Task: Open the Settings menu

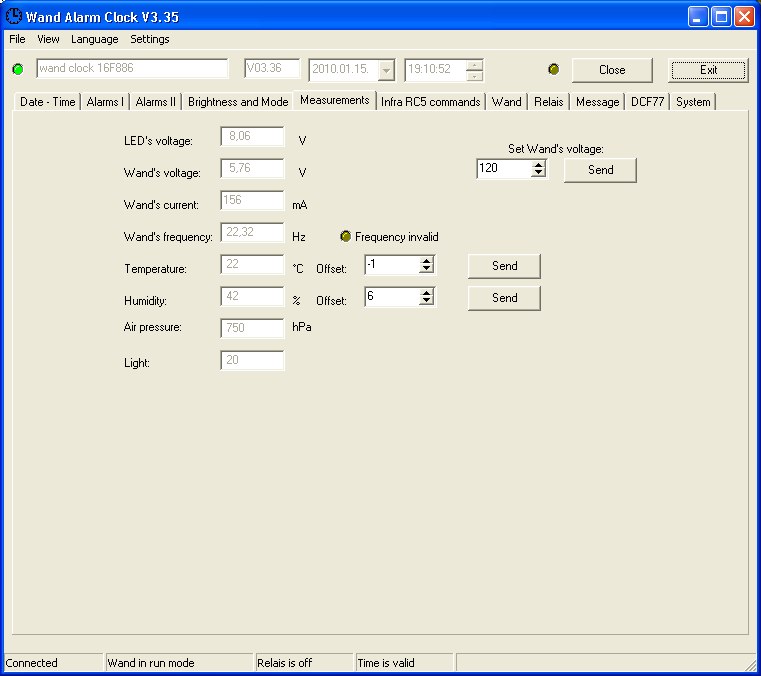Action: (x=149, y=39)
